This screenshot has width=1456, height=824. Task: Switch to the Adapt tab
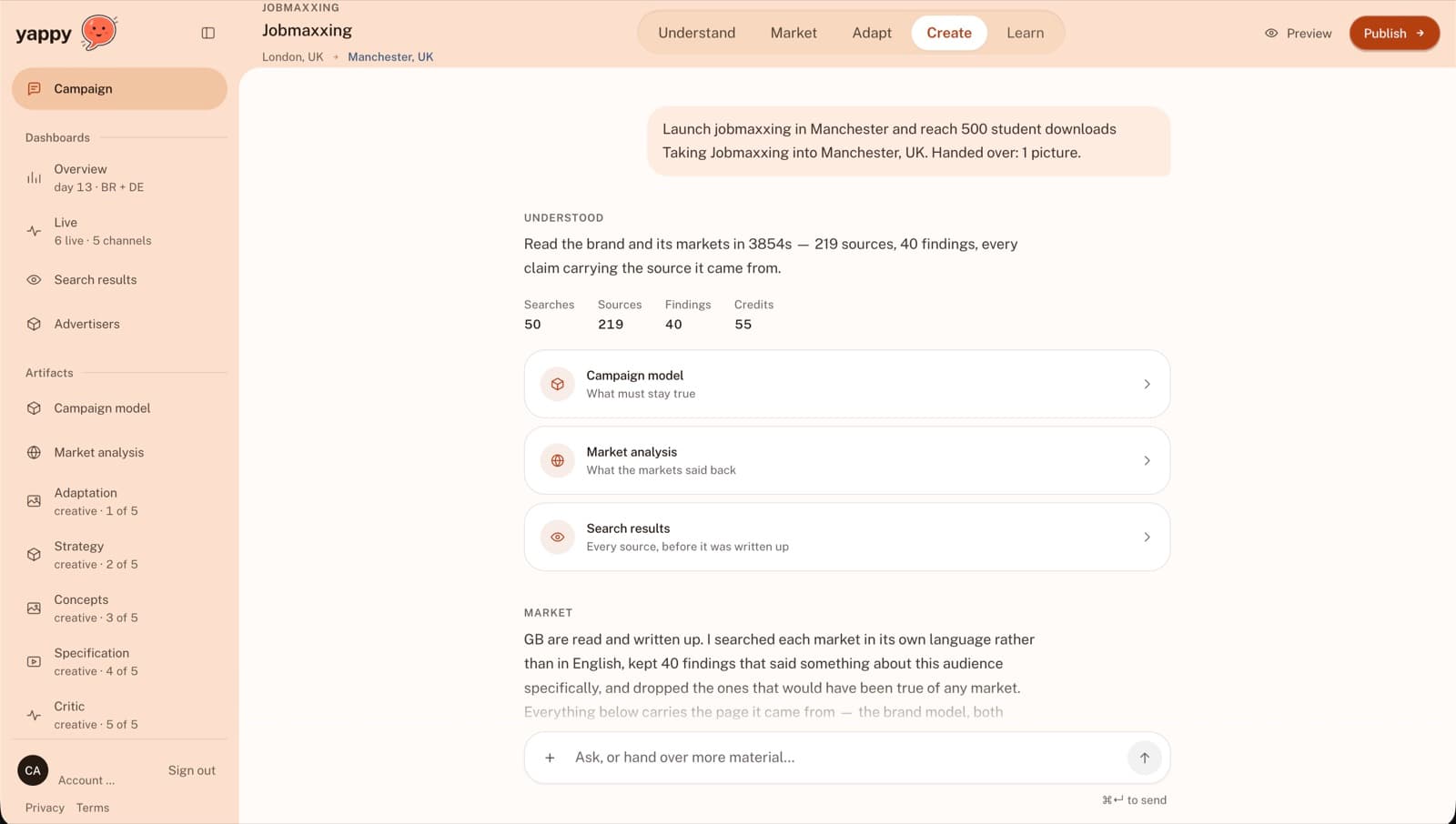click(872, 33)
